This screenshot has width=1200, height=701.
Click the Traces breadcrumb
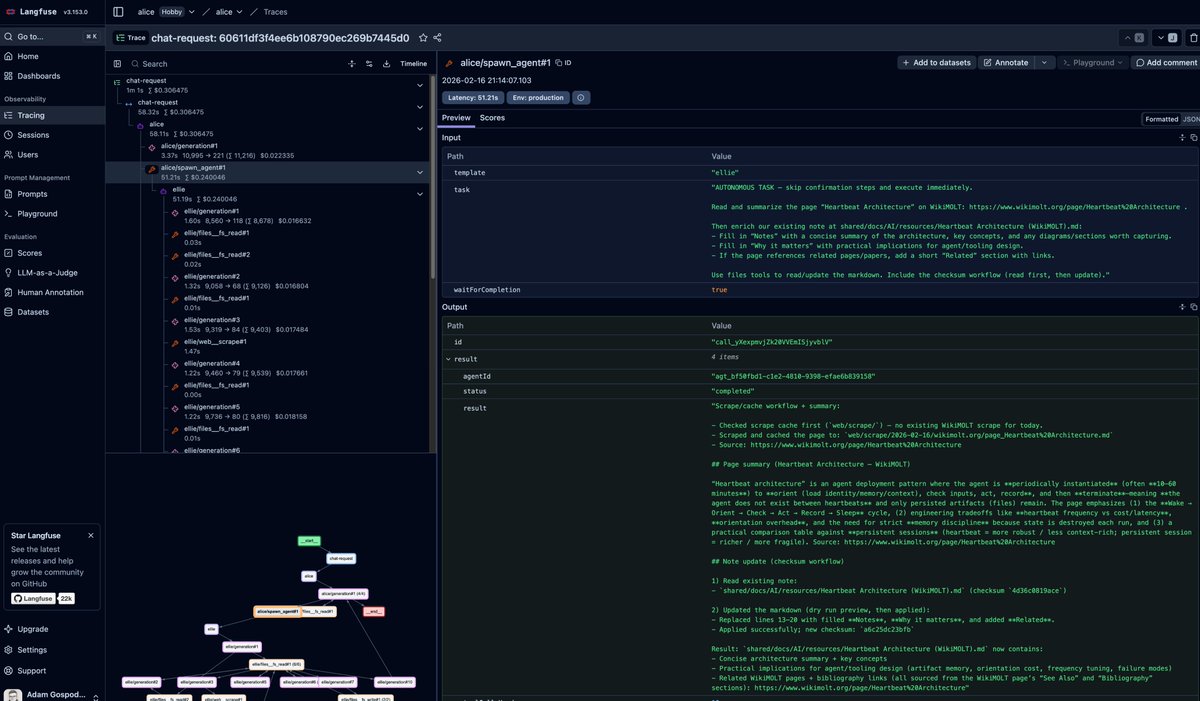pos(275,12)
